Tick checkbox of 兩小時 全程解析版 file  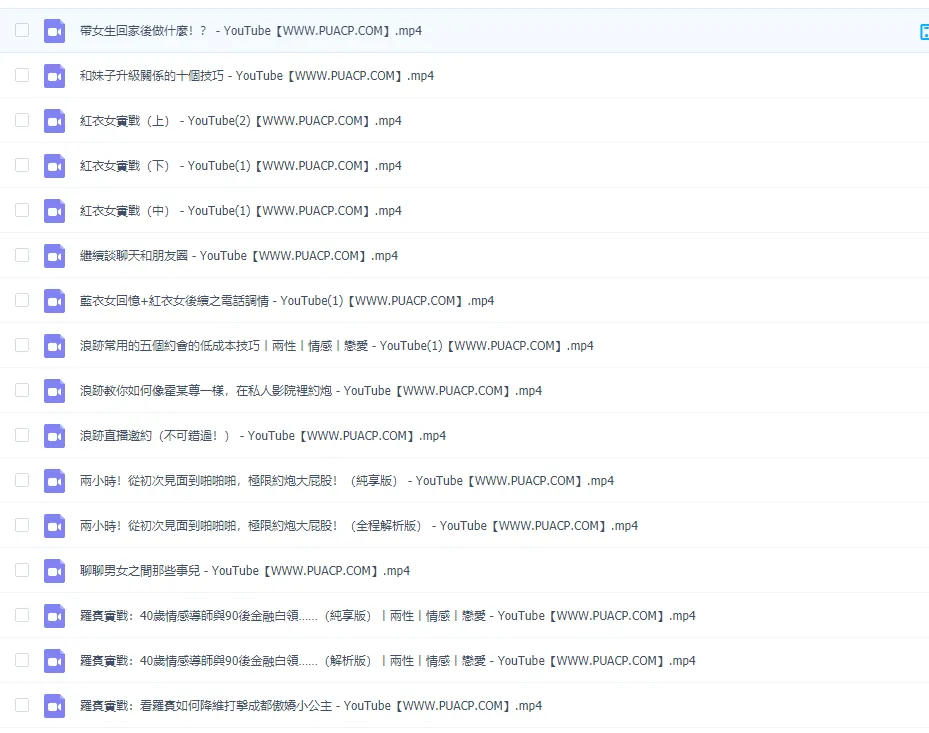(22, 525)
